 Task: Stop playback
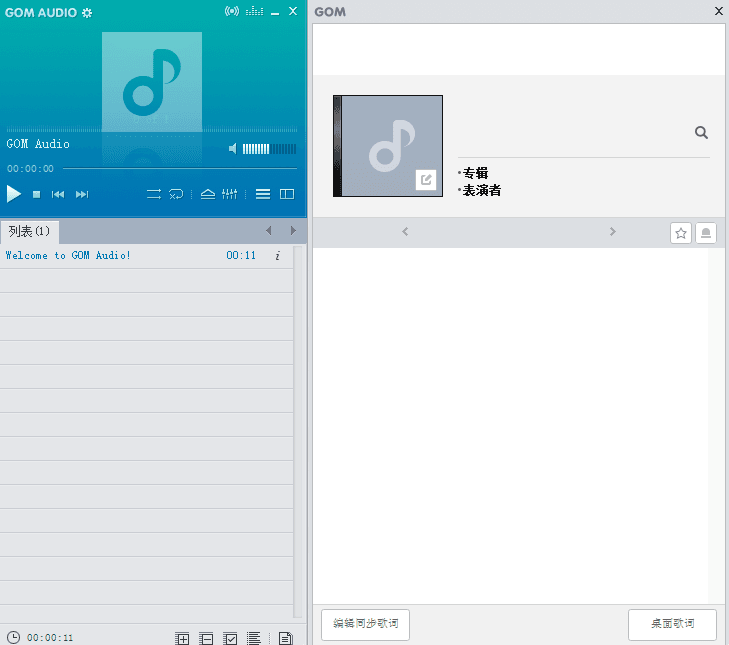(x=36, y=194)
